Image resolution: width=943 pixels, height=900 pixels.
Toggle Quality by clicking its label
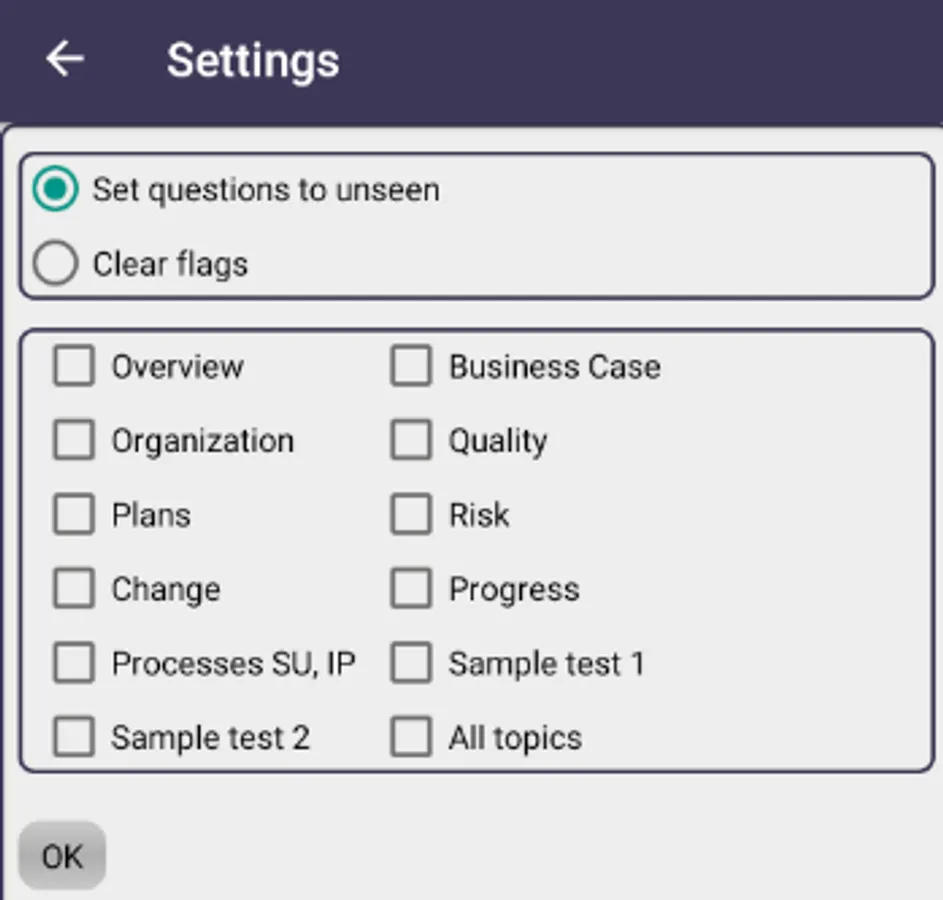click(496, 440)
